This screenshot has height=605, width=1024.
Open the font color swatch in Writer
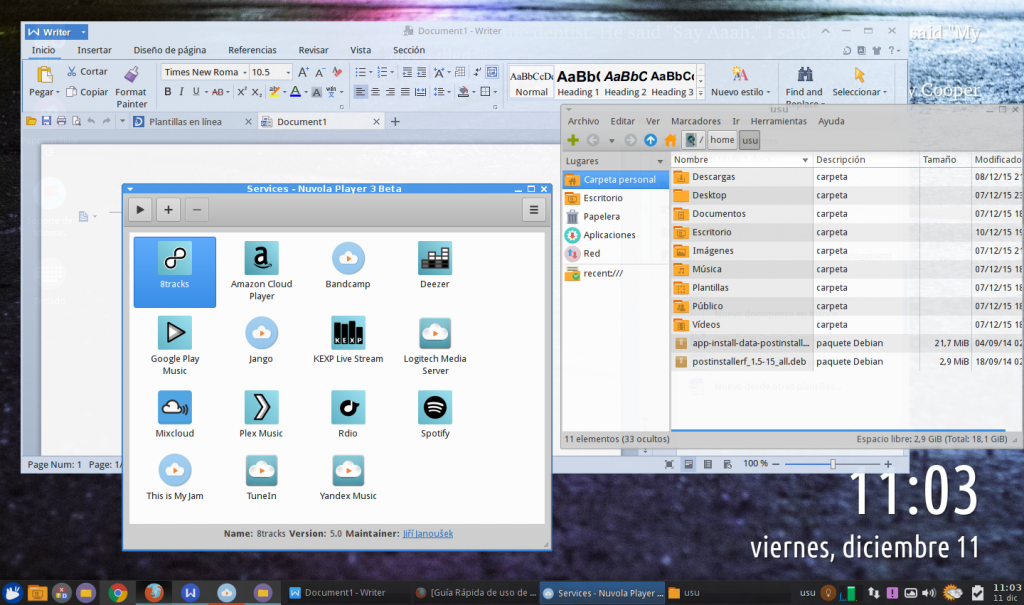(295, 91)
